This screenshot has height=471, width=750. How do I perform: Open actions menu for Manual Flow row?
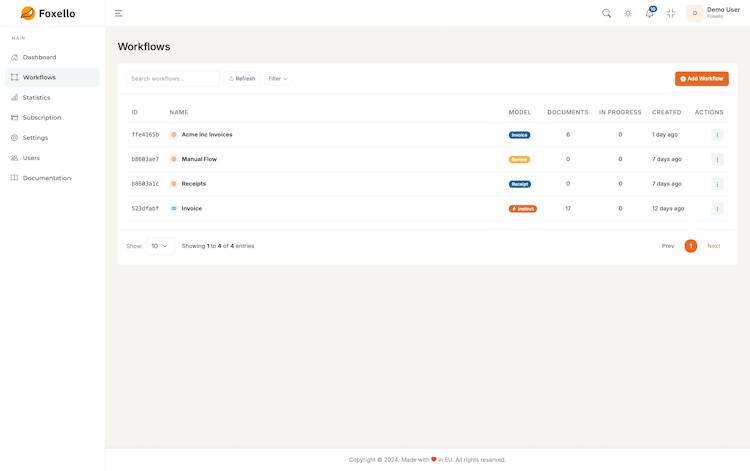pyautogui.click(x=717, y=159)
